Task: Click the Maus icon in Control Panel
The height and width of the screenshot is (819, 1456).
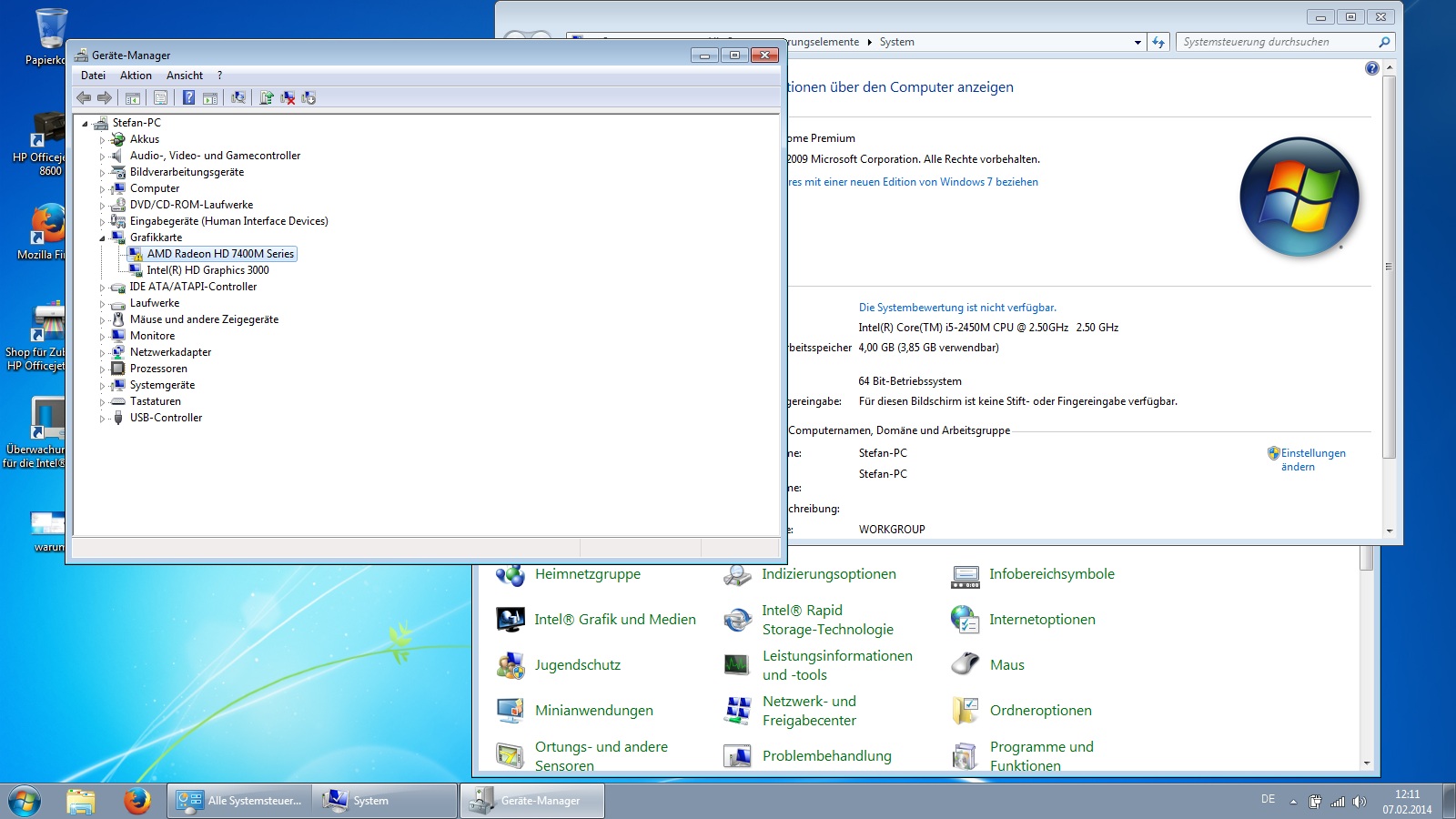Action: click(x=966, y=665)
